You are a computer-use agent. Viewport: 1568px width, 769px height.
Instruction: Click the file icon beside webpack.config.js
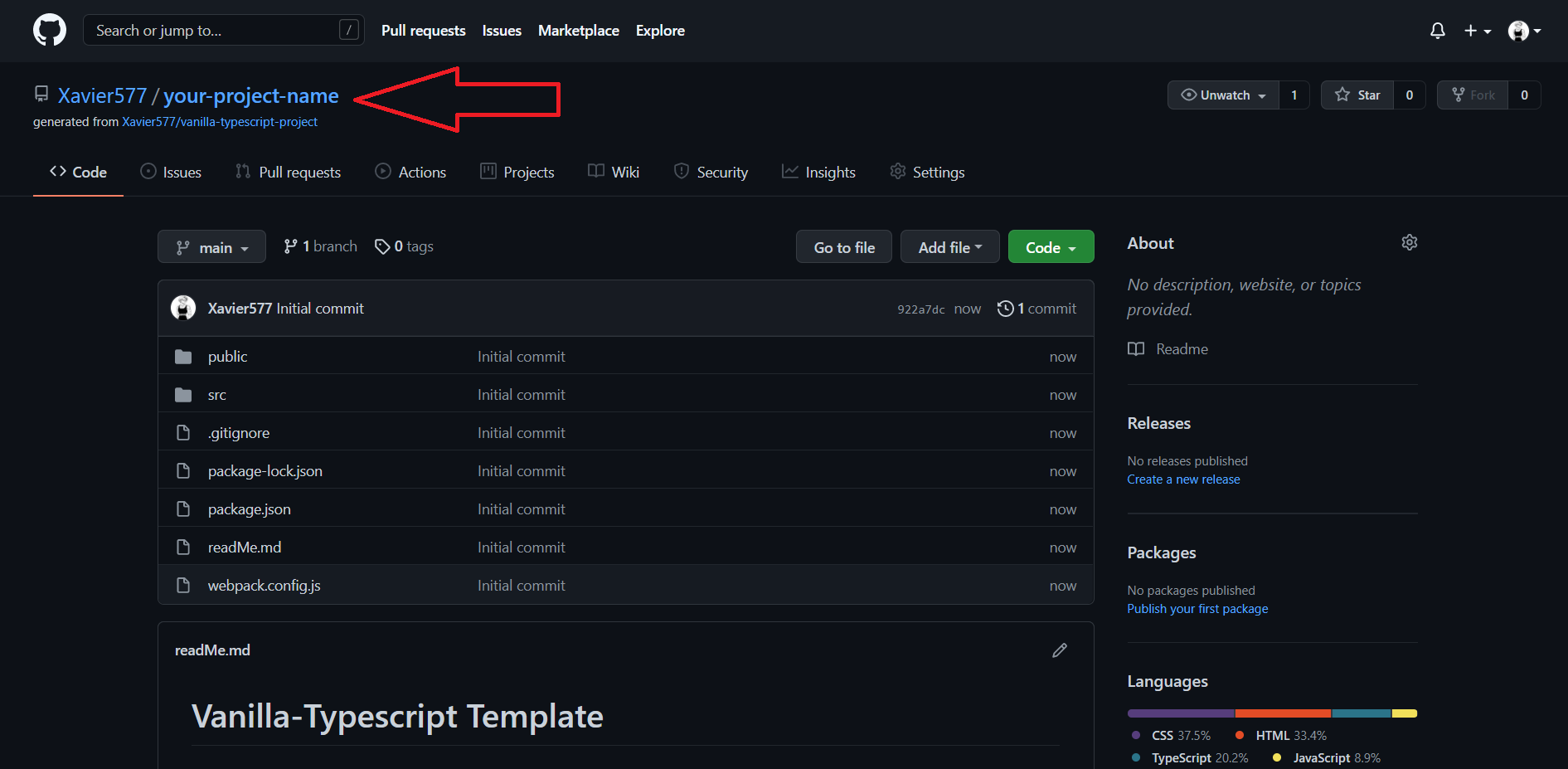click(183, 586)
